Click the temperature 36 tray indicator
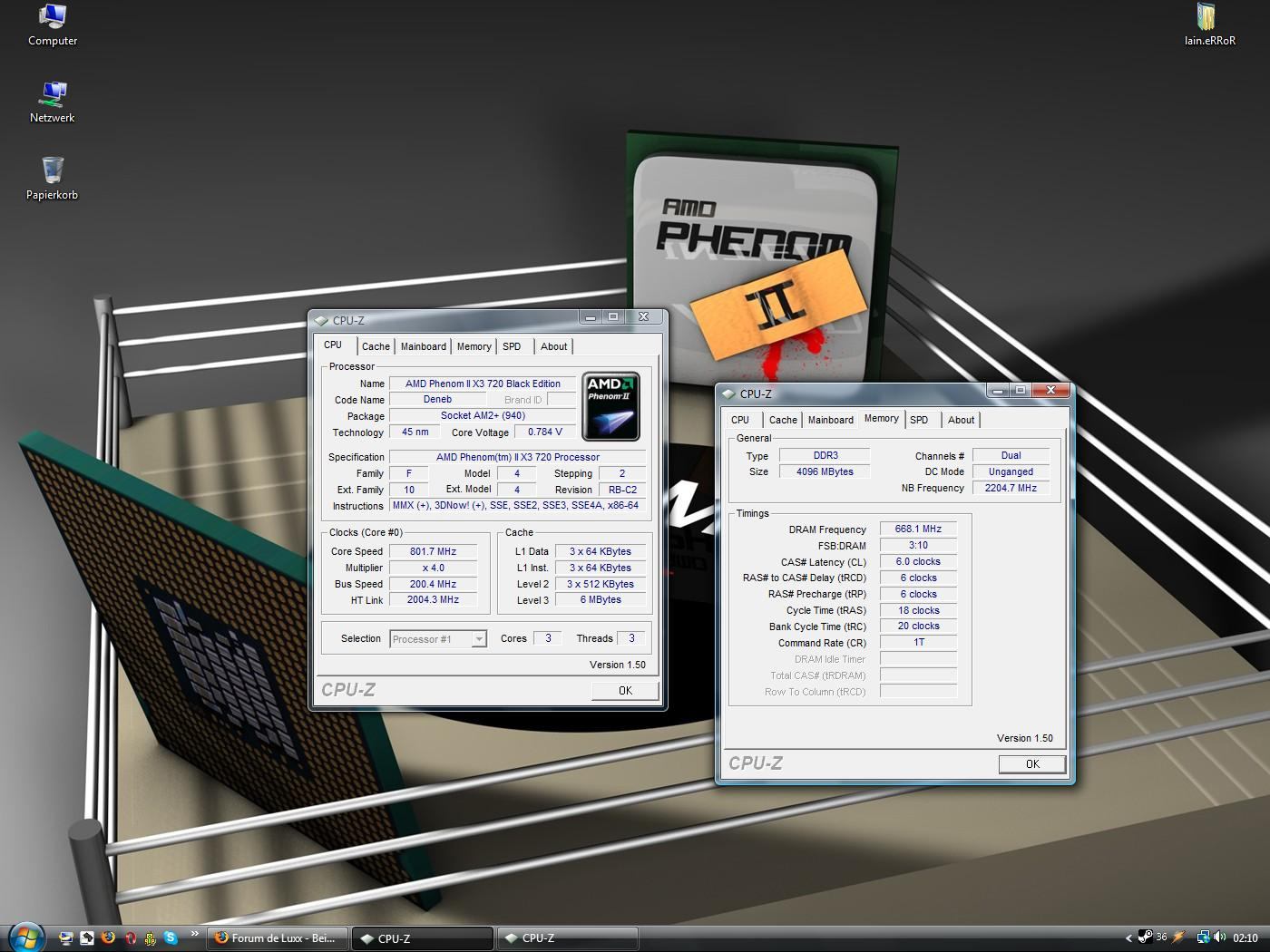The height and width of the screenshot is (952, 1270). point(1161,937)
